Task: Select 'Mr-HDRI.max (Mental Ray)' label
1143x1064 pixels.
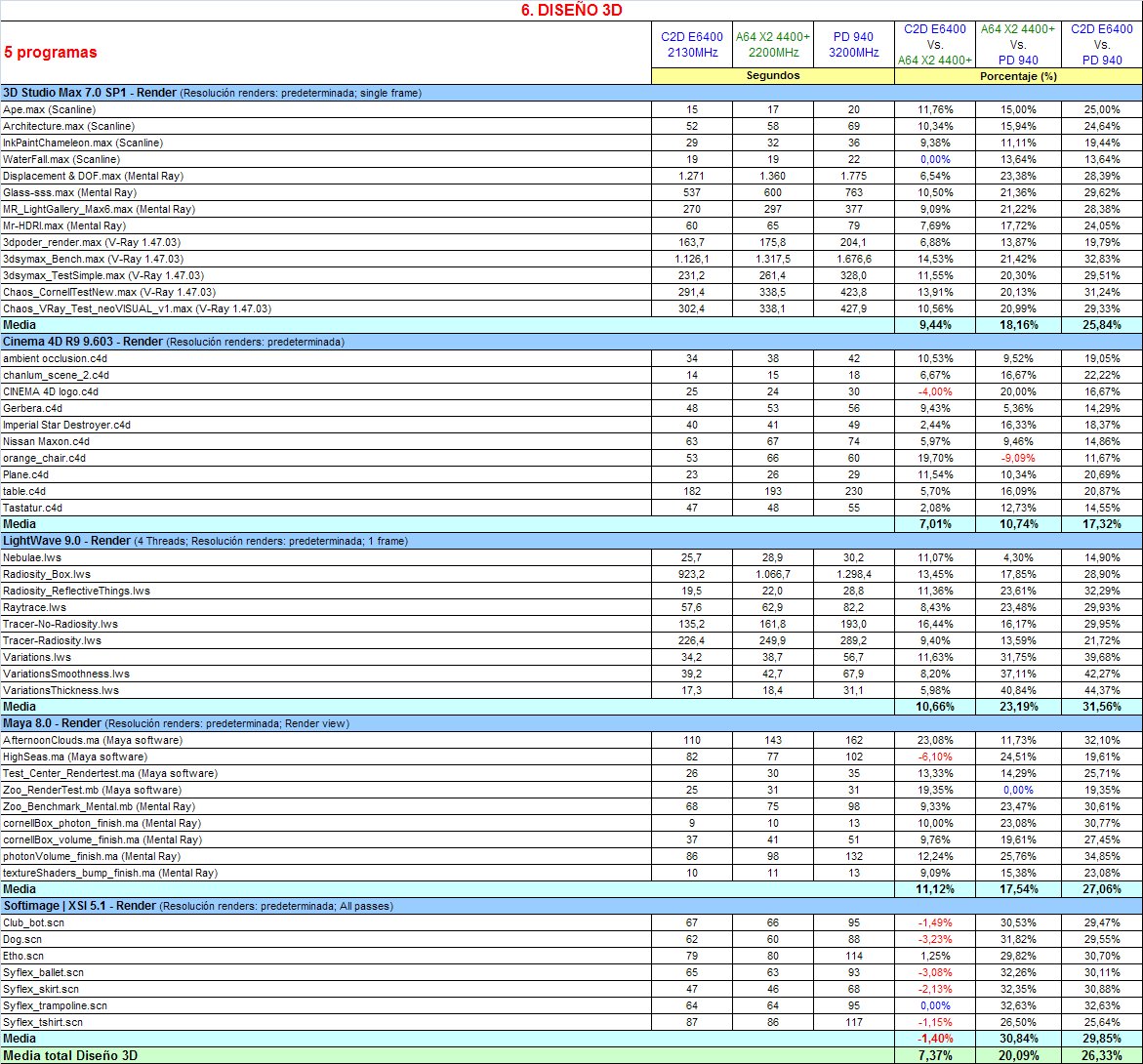Action: (x=64, y=225)
